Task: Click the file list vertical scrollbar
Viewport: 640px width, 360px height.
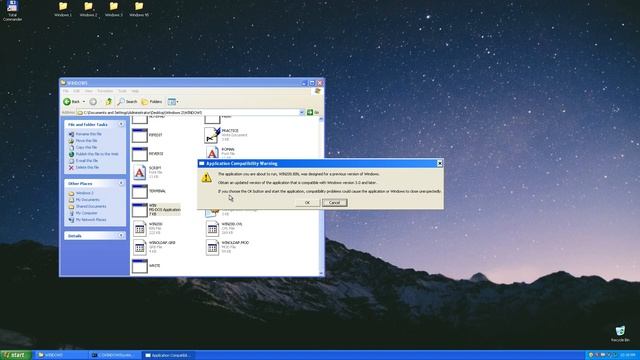Action: coord(321,196)
